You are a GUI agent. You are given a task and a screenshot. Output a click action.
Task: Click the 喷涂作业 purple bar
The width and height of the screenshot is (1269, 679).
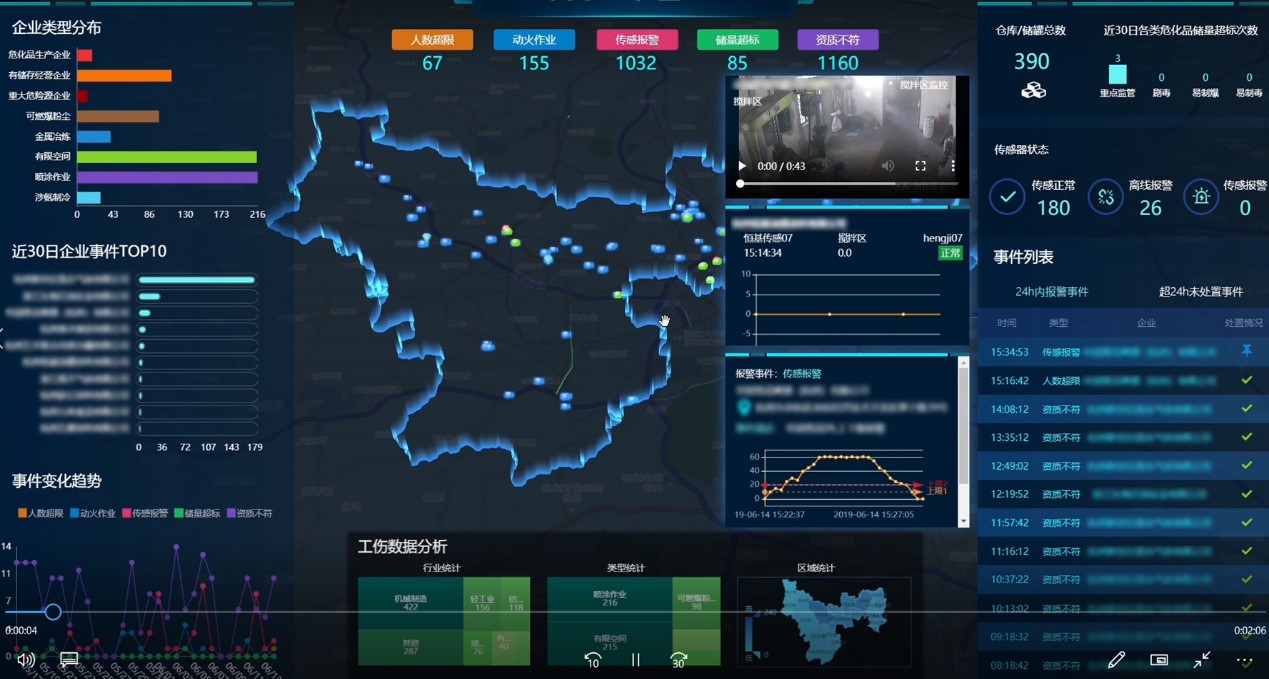167,177
